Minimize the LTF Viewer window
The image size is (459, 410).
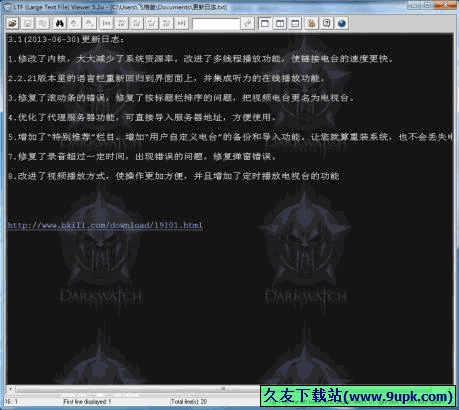click(x=414, y=5)
